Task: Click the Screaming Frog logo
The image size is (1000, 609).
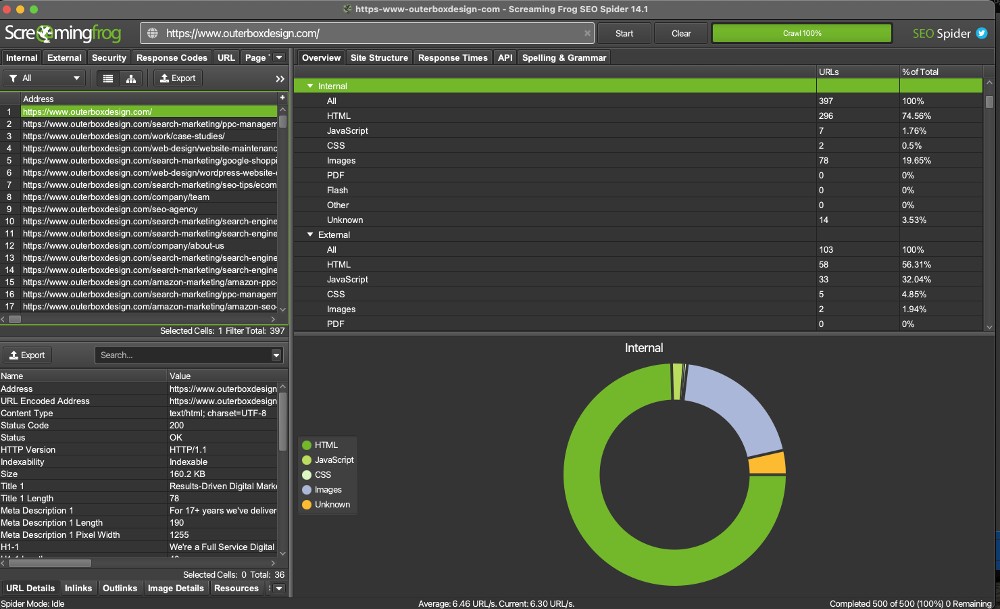Action: click(62, 33)
